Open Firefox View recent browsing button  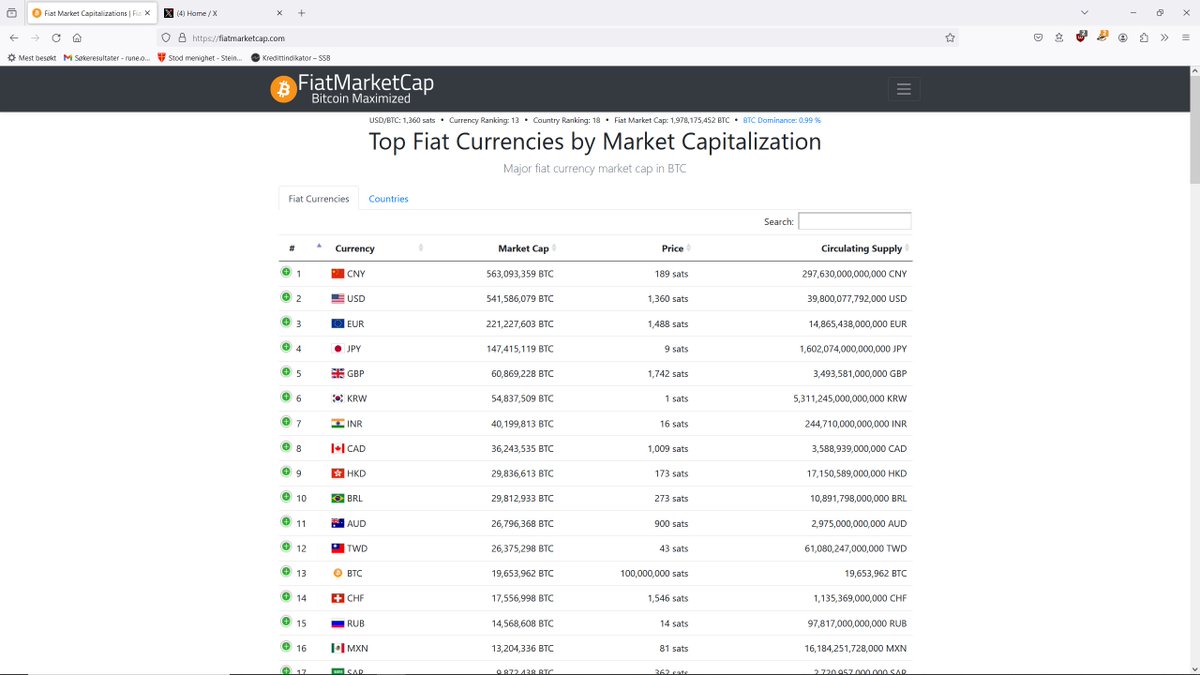[x=12, y=13]
